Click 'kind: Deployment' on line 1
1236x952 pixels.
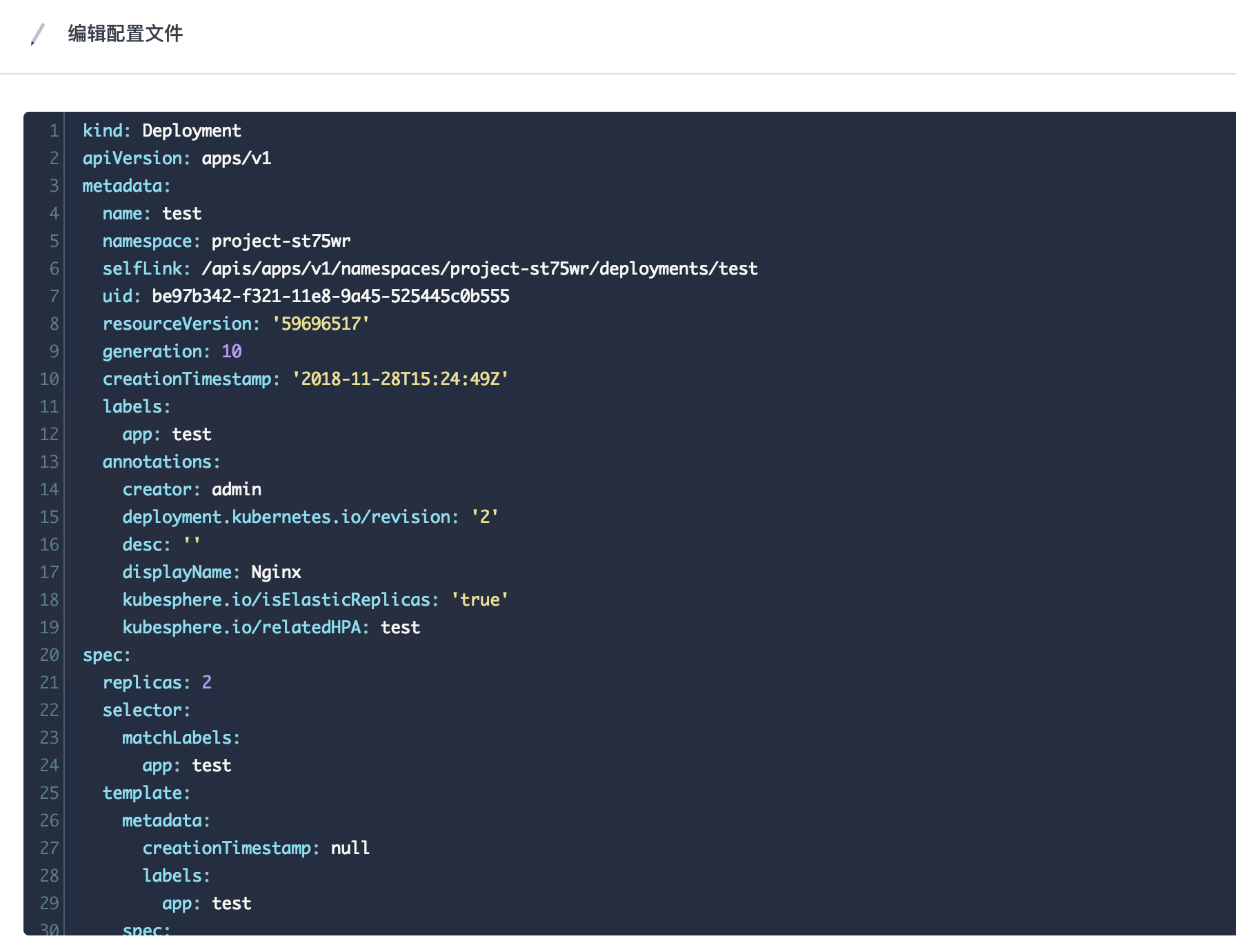click(x=162, y=130)
